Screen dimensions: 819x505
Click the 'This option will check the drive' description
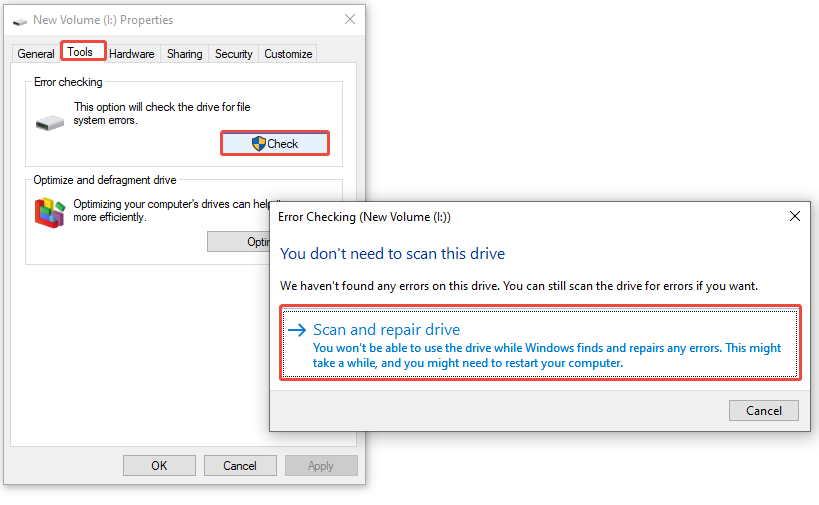162,113
